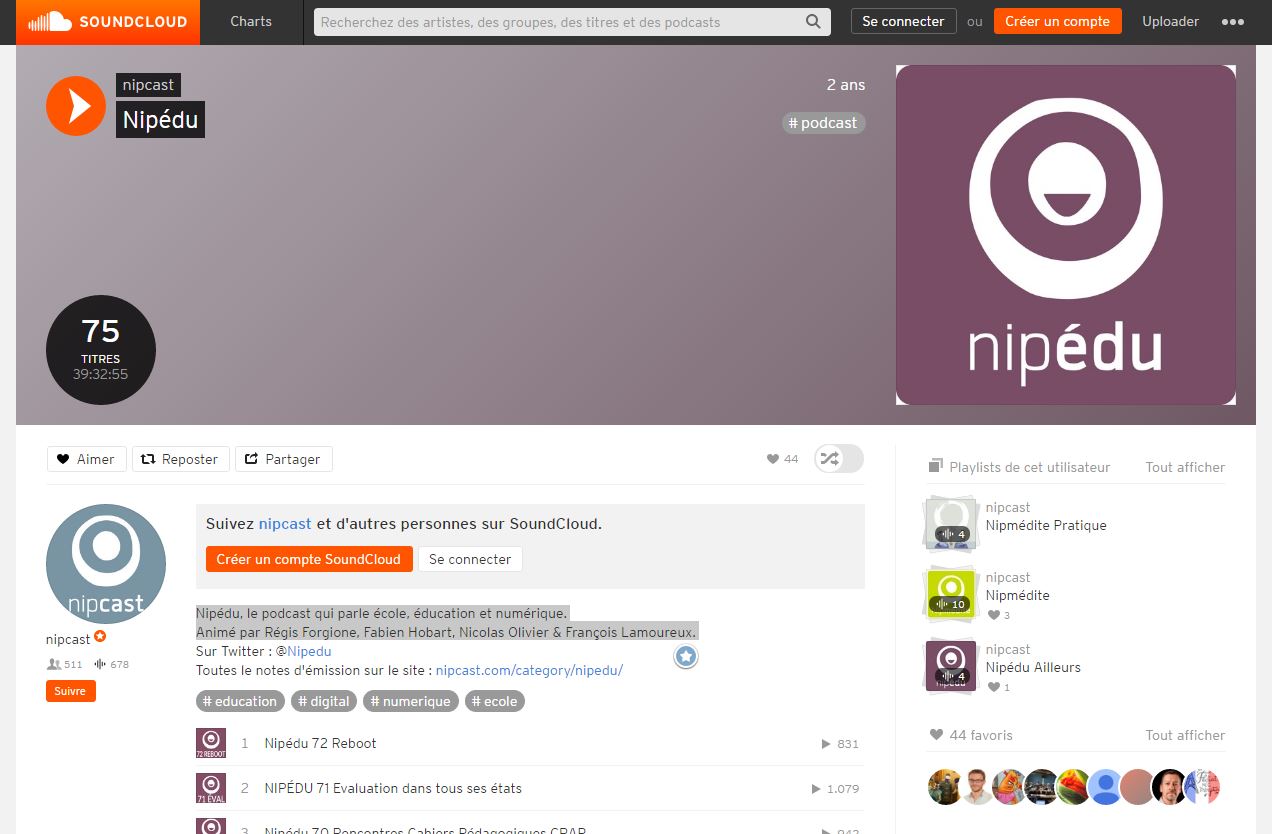
Task: Click the Nipédu 72 Reboot artwork
Action: [211, 743]
